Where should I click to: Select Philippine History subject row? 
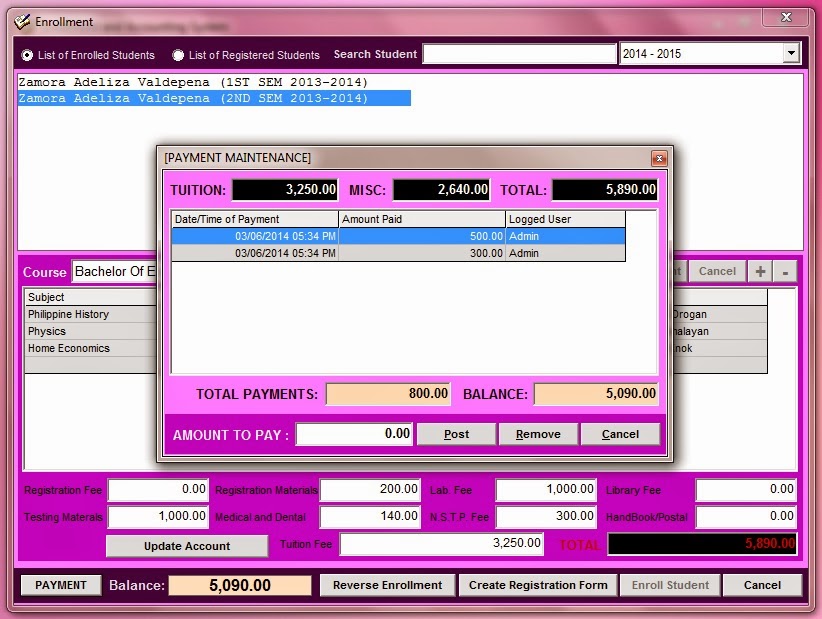(x=91, y=314)
